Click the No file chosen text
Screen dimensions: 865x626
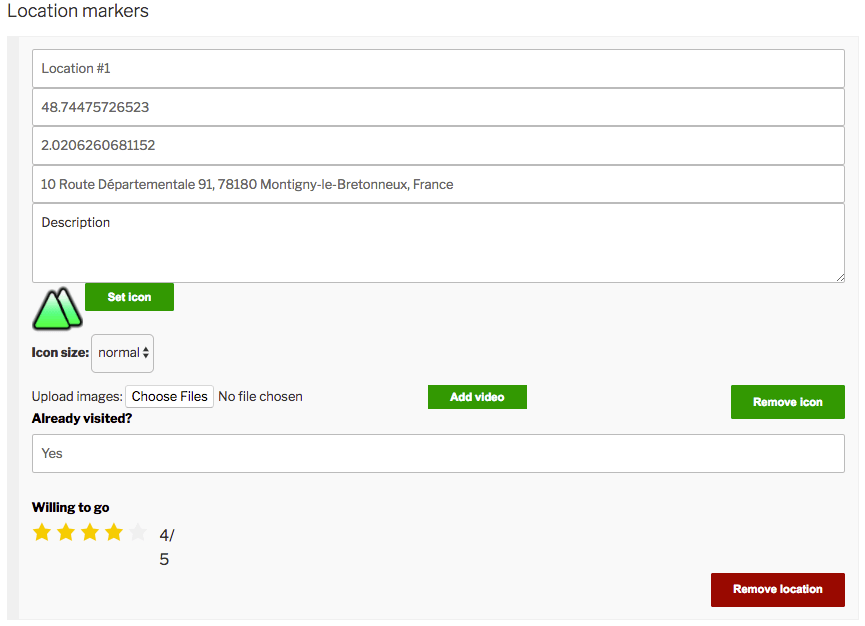tap(260, 396)
